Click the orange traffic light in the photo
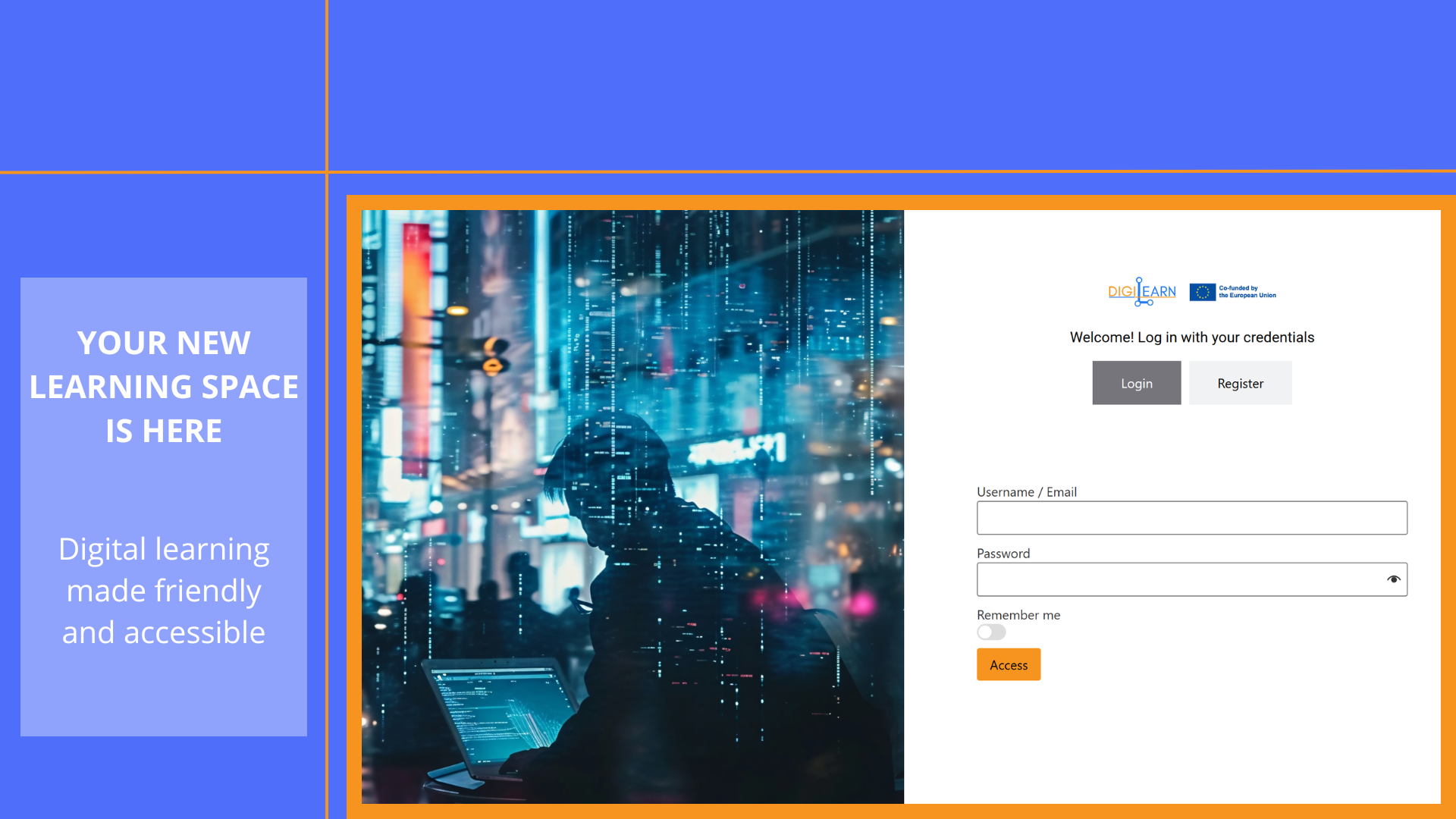The image size is (1456, 819). (494, 356)
